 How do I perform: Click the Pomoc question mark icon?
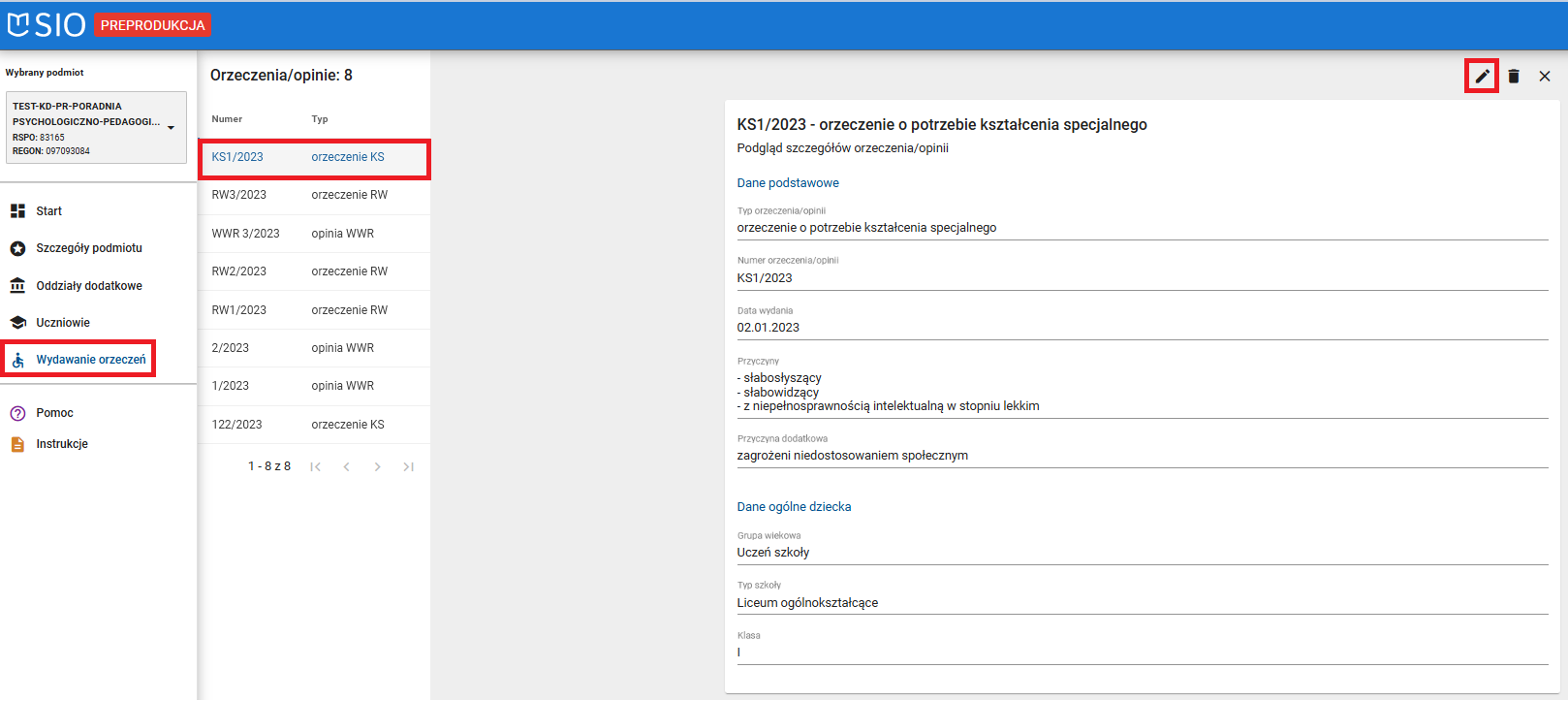pos(17,413)
